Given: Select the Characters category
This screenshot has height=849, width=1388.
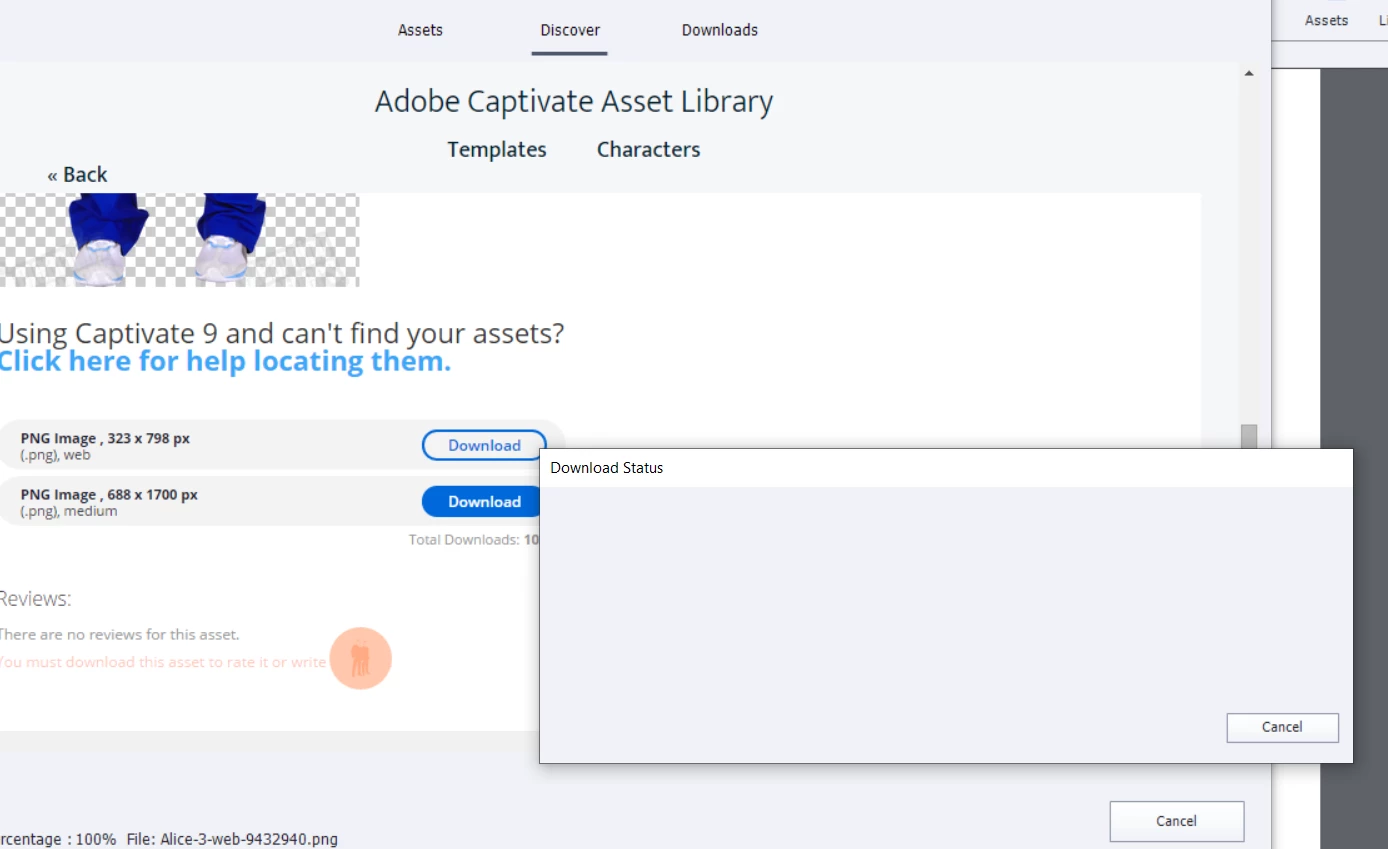Looking at the screenshot, I should [x=648, y=149].
